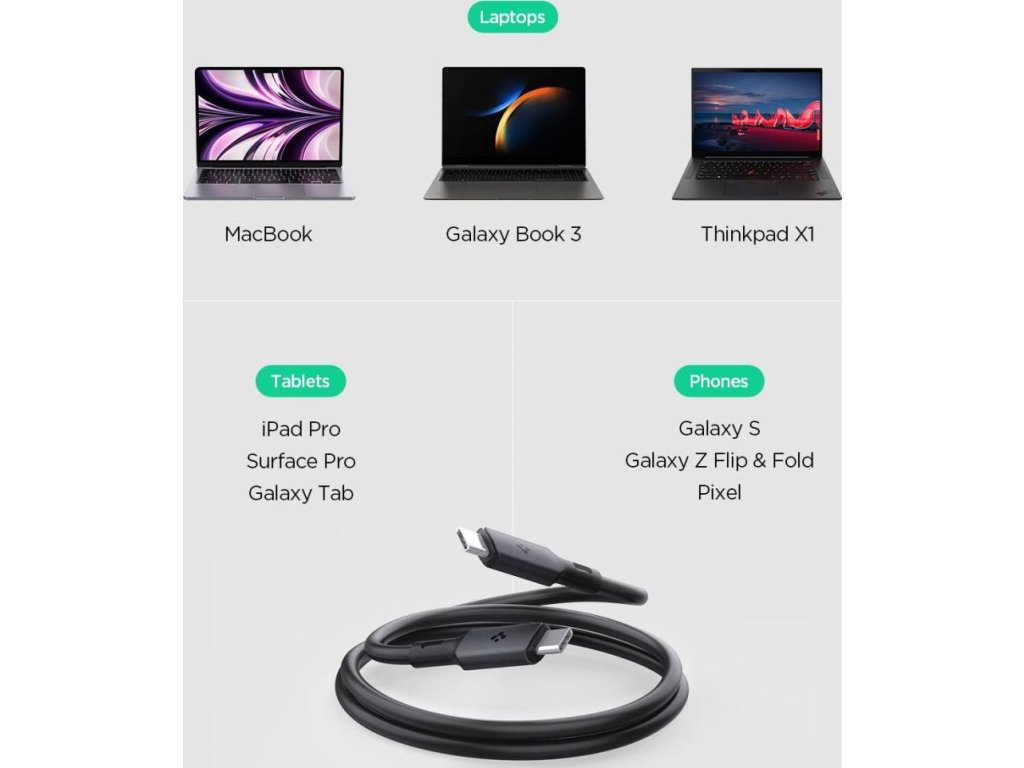Click the green Tablets badge
The height and width of the screenshot is (768, 1024).
tap(300, 381)
